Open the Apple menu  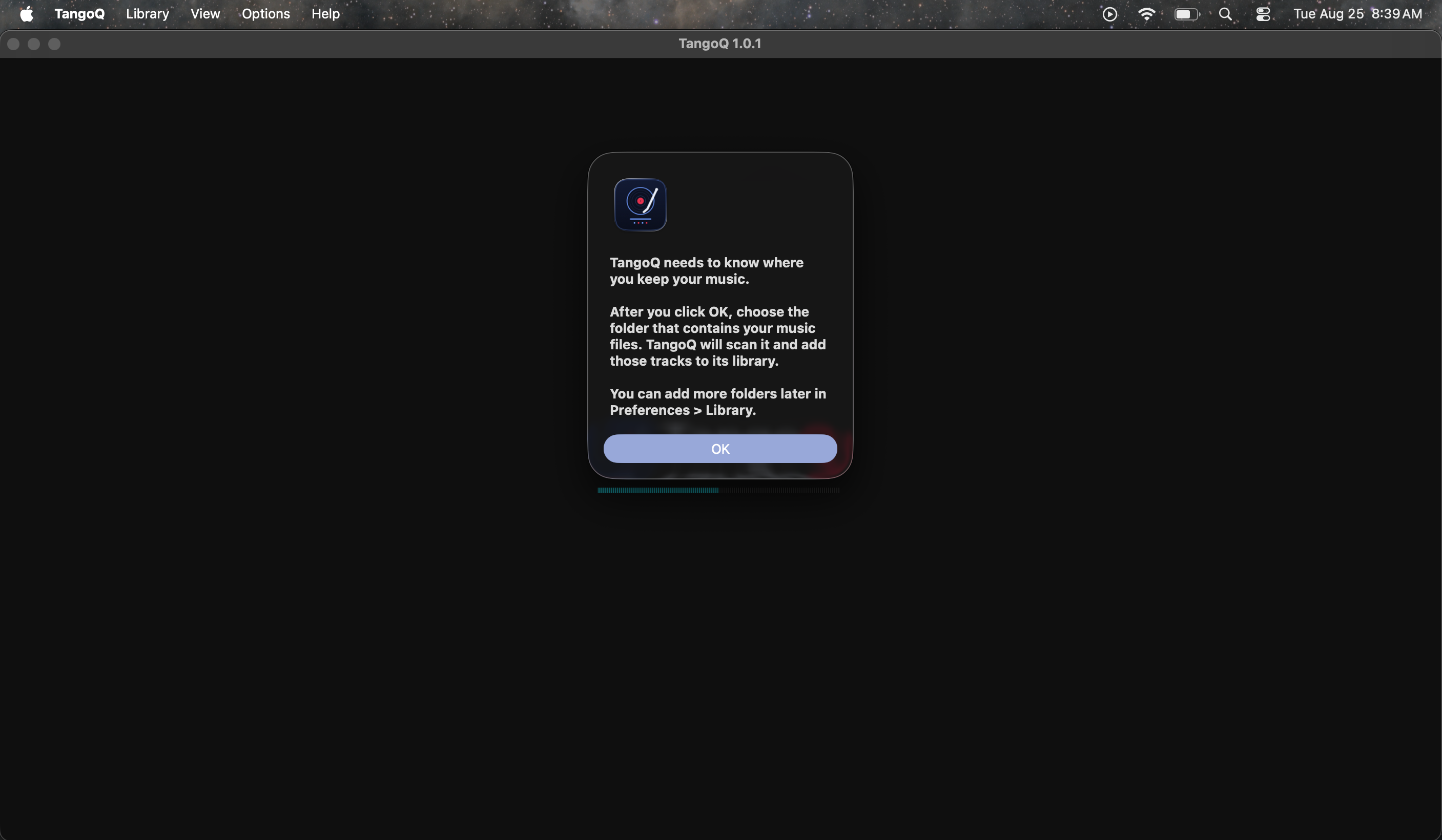pos(26,14)
